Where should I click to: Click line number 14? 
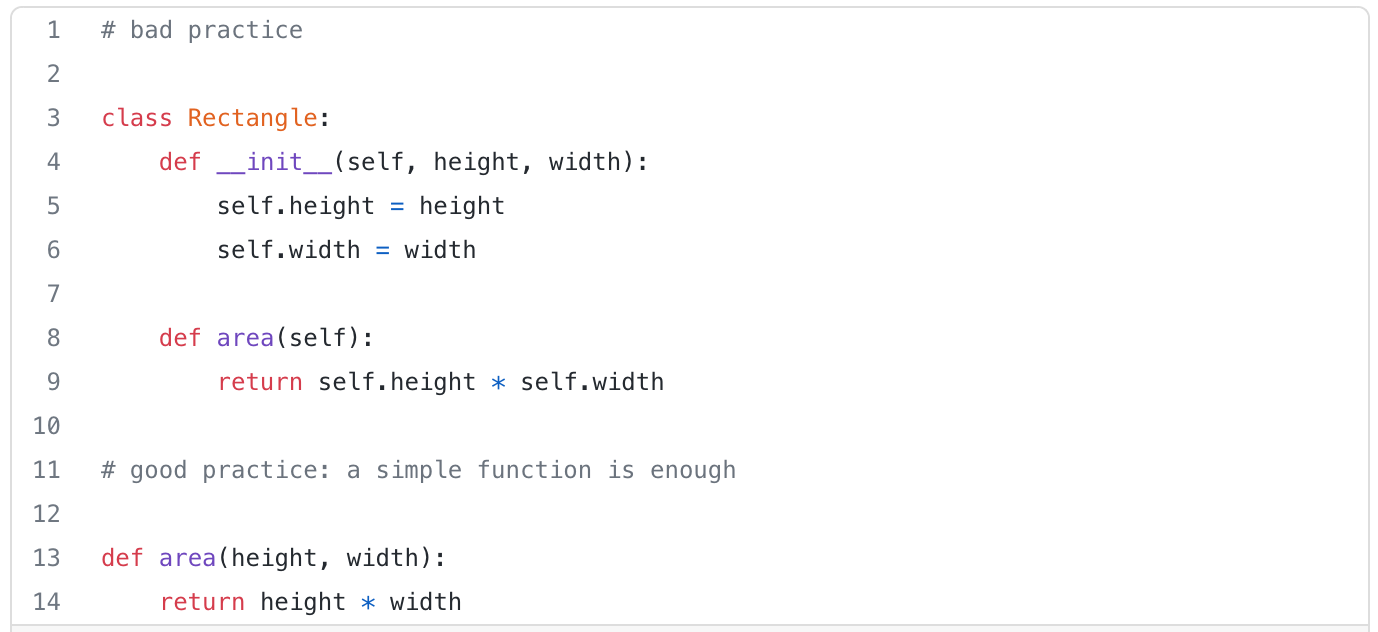pyautogui.click(x=47, y=602)
